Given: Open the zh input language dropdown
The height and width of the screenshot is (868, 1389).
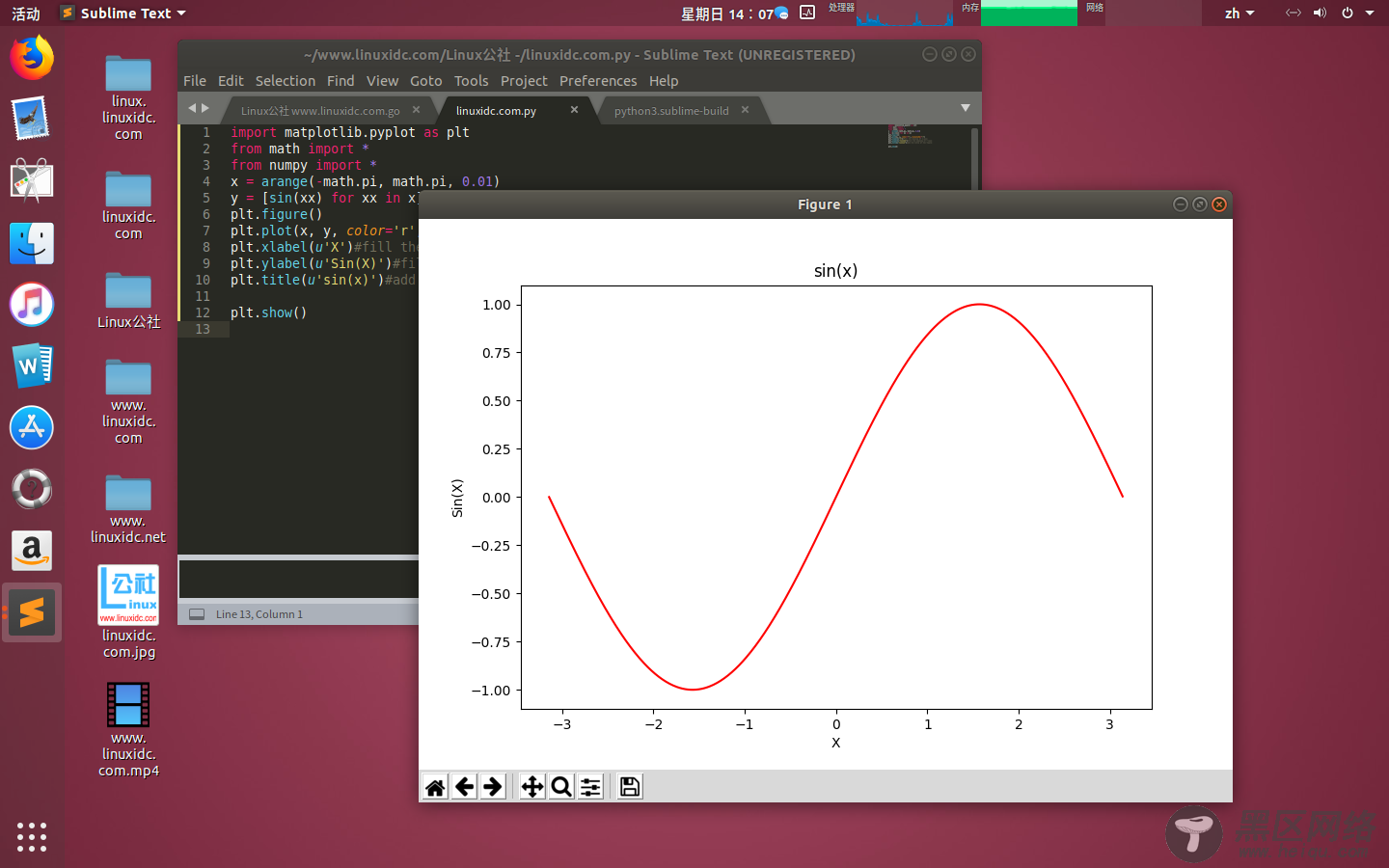Looking at the screenshot, I should pos(1239,14).
